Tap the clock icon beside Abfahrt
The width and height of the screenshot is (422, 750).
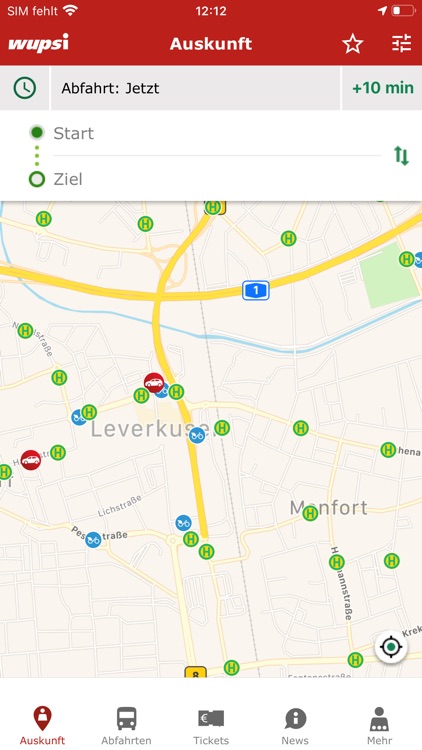[x=24, y=88]
